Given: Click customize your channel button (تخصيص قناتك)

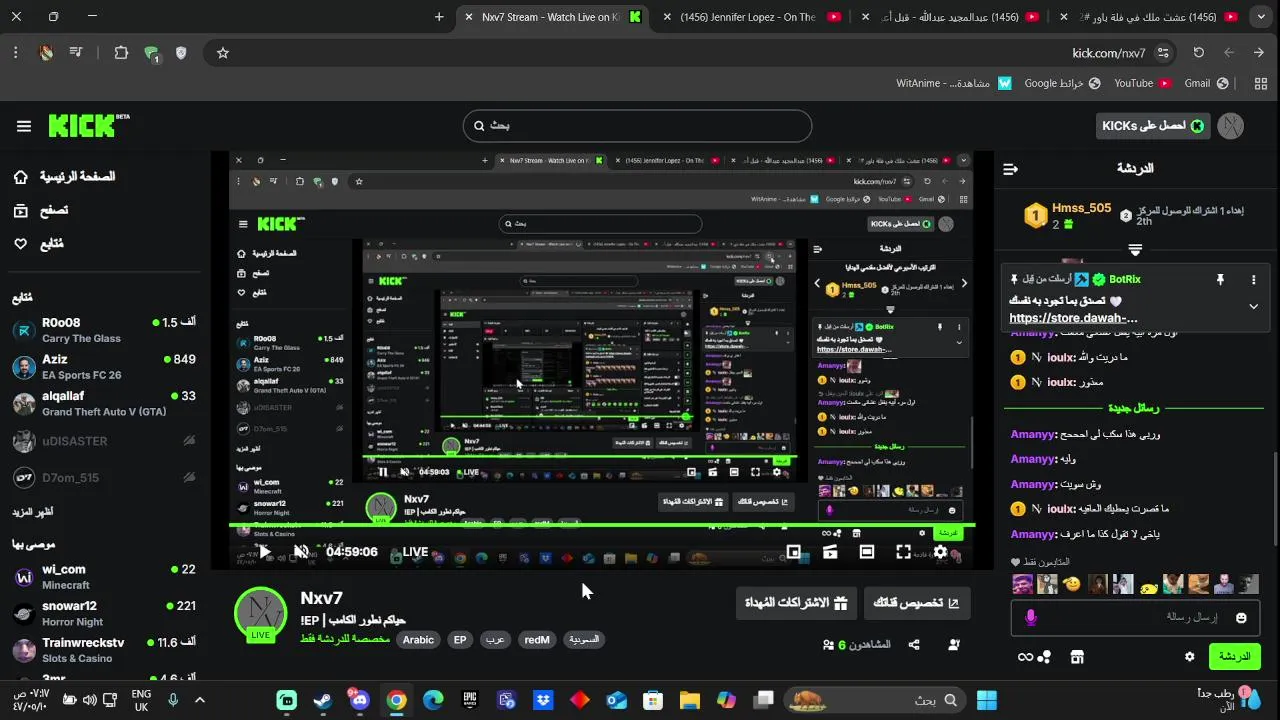Looking at the screenshot, I should [916, 603].
